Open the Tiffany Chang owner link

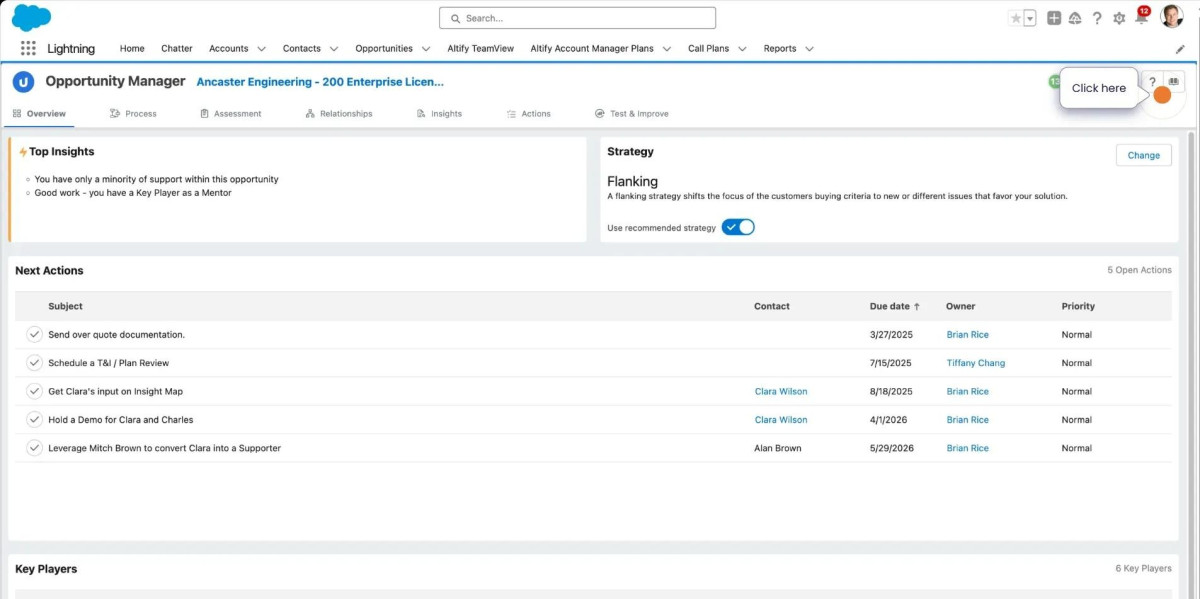pos(975,363)
